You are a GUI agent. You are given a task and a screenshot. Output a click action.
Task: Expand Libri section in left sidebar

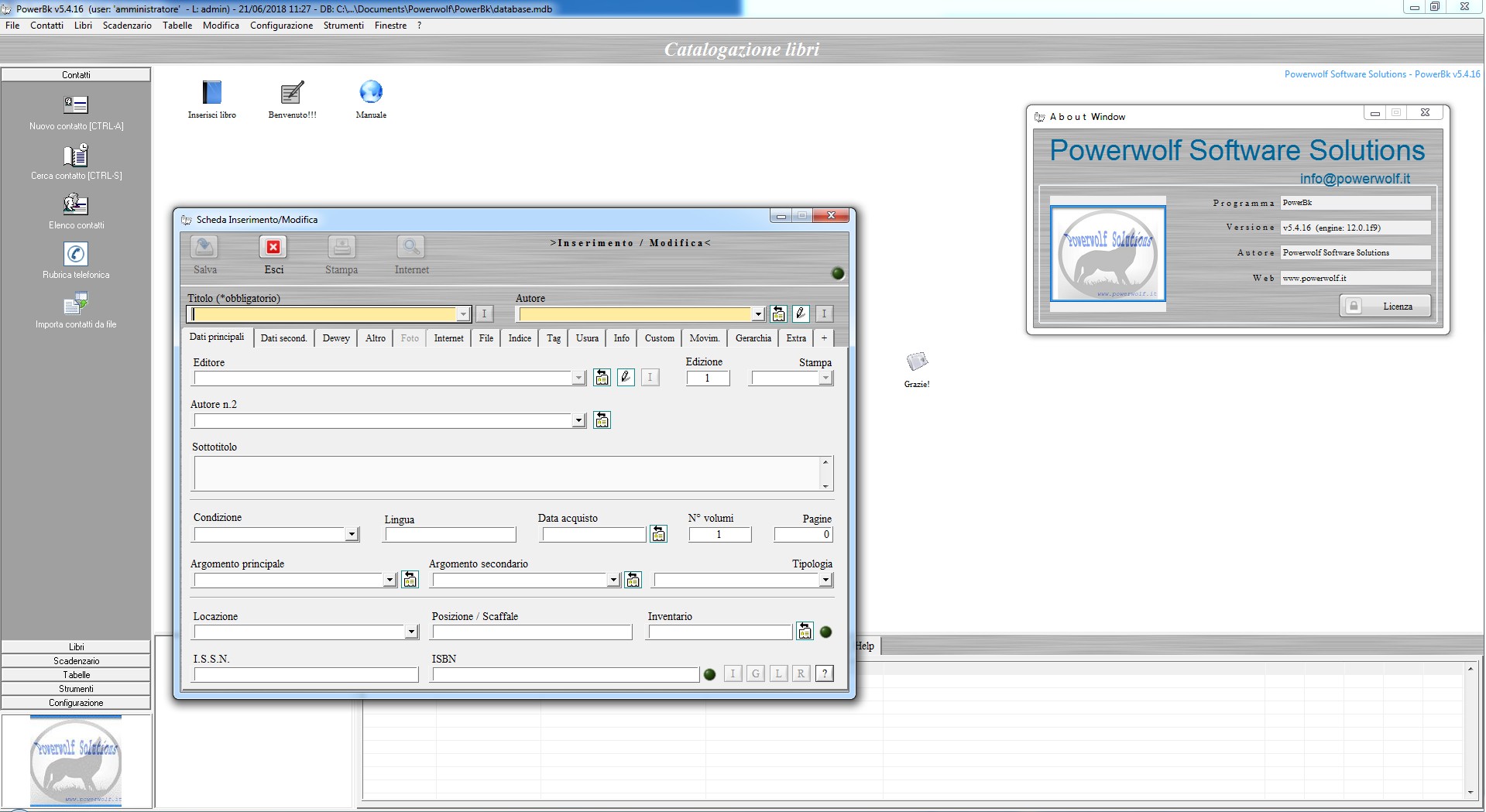pos(76,647)
